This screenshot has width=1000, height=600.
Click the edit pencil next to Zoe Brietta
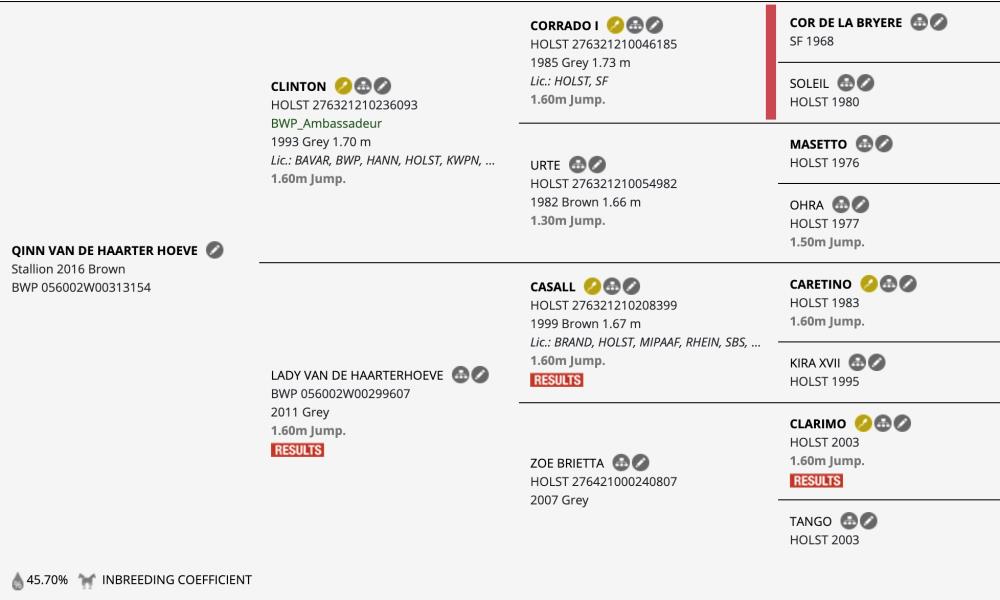(641, 462)
